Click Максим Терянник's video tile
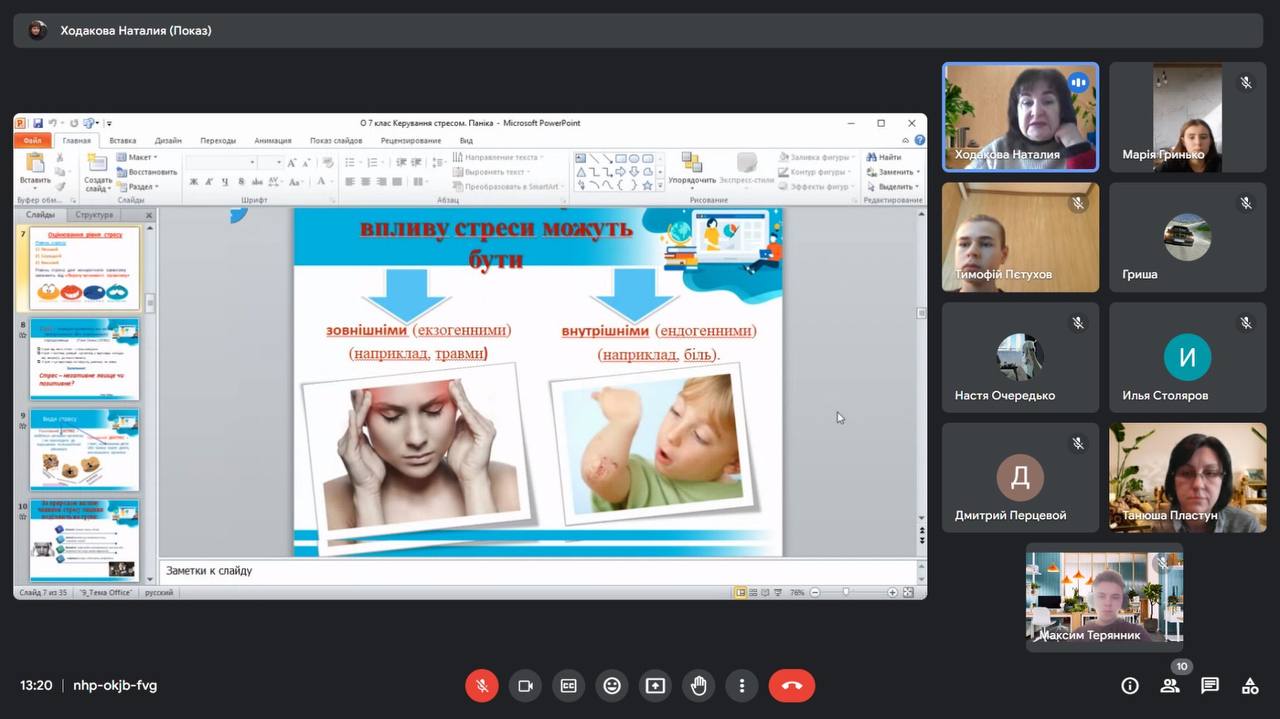Image resolution: width=1280 pixels, height=719 pixels. (x=1104, y=597)
